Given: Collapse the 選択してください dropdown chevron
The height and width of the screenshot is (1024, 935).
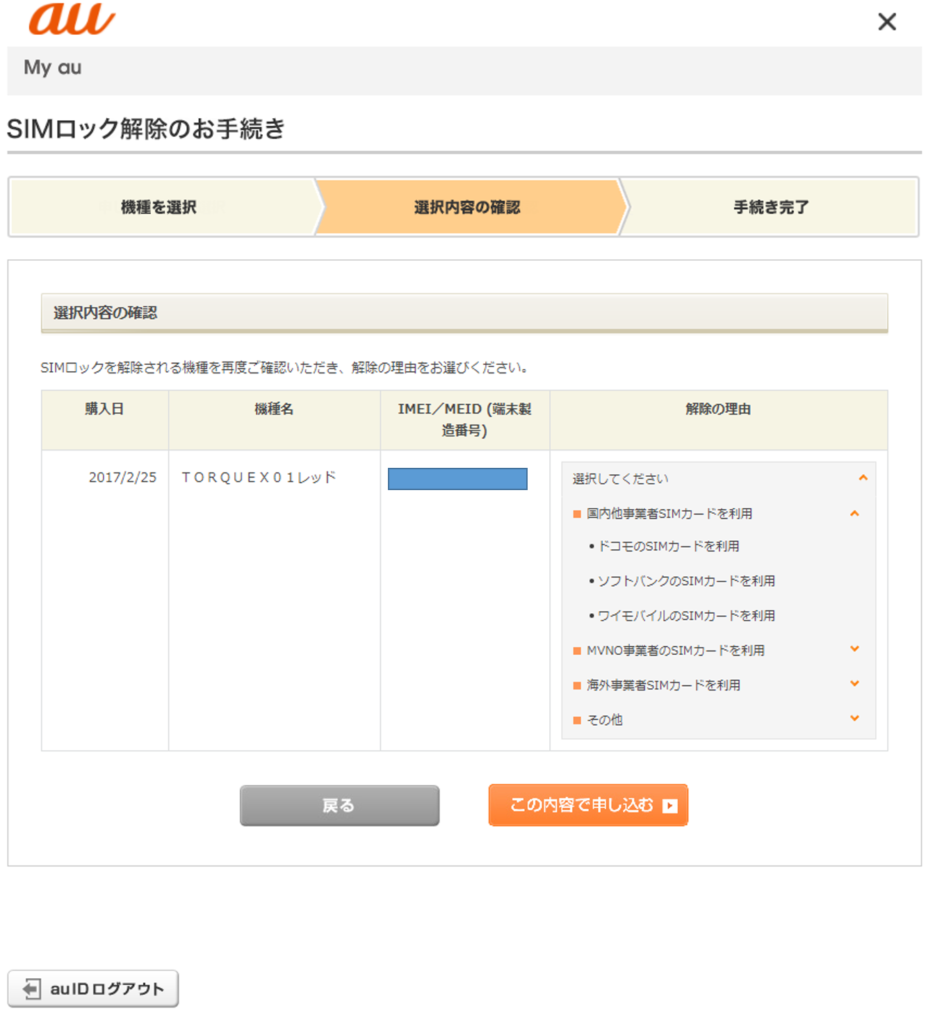Looking at the screenshot, I should (x=862, y=478).
